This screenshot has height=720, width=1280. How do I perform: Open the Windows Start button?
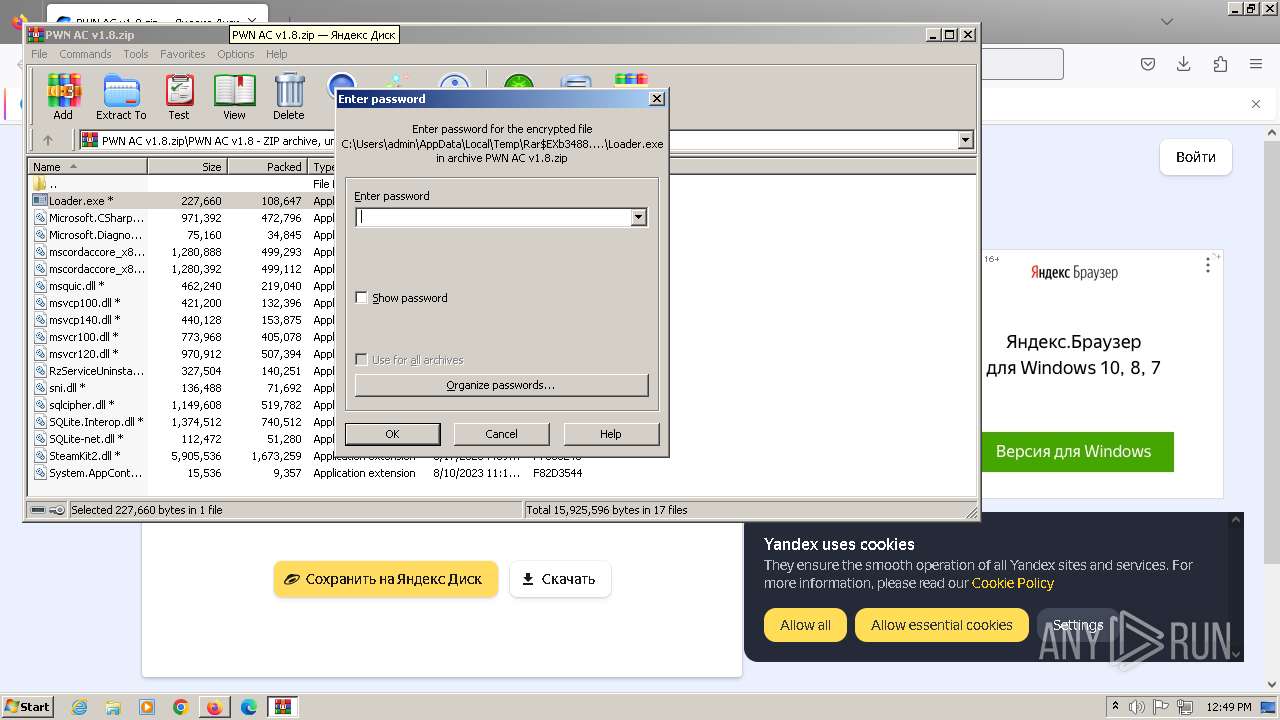pyautogui.click(x=27, y=707)
